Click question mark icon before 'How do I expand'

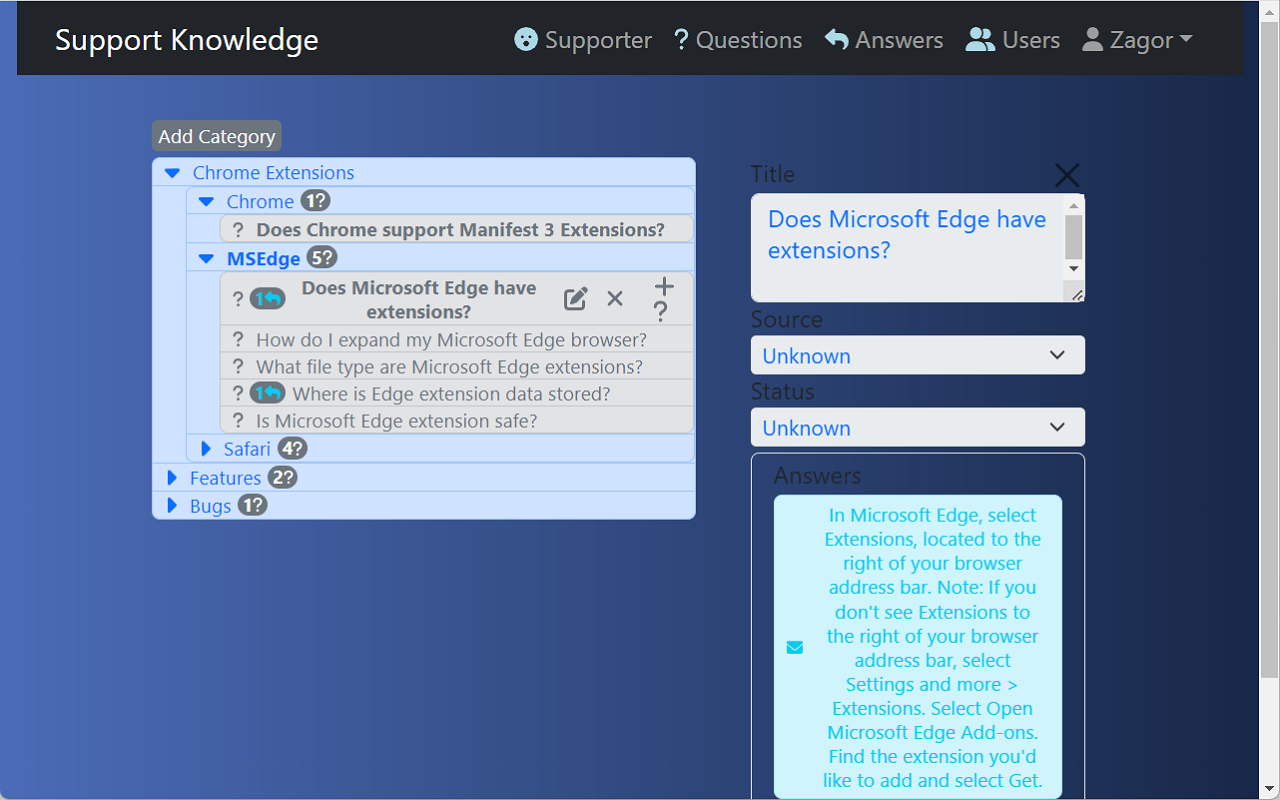tap(238, 340)
